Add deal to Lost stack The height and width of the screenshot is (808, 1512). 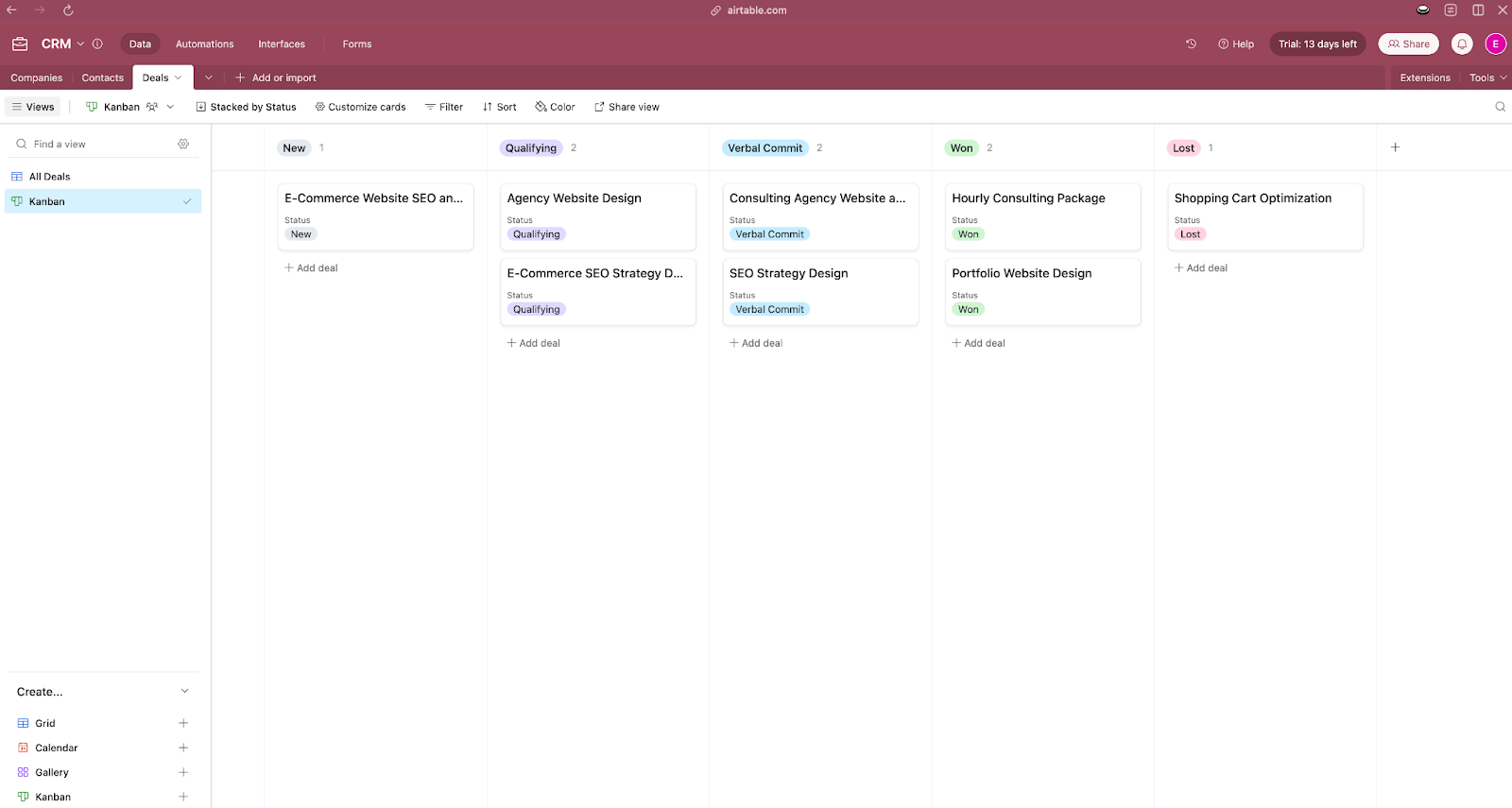pyautogui.click(x=1200, y=267)
